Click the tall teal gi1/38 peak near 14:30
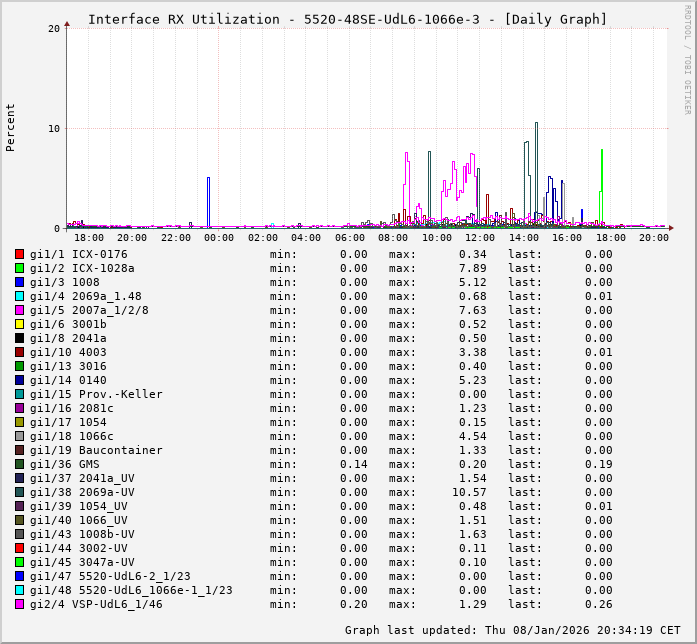Image resolution: width=697 pixels, height=644 pixels. point(537,173)
